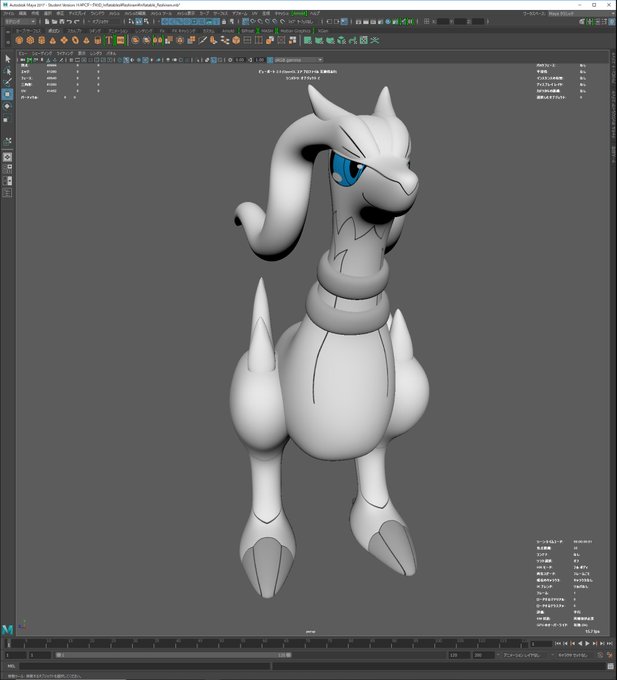Create a polygon sphere from the shelf
This screenshot has width=617, height=680.
pos(19,40)
